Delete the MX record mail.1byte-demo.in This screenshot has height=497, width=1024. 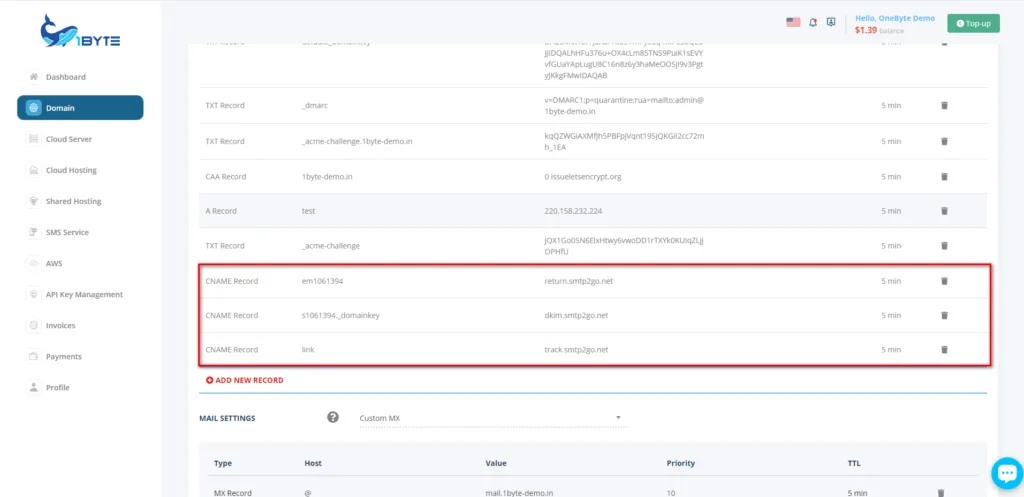[x=940, y=493]
